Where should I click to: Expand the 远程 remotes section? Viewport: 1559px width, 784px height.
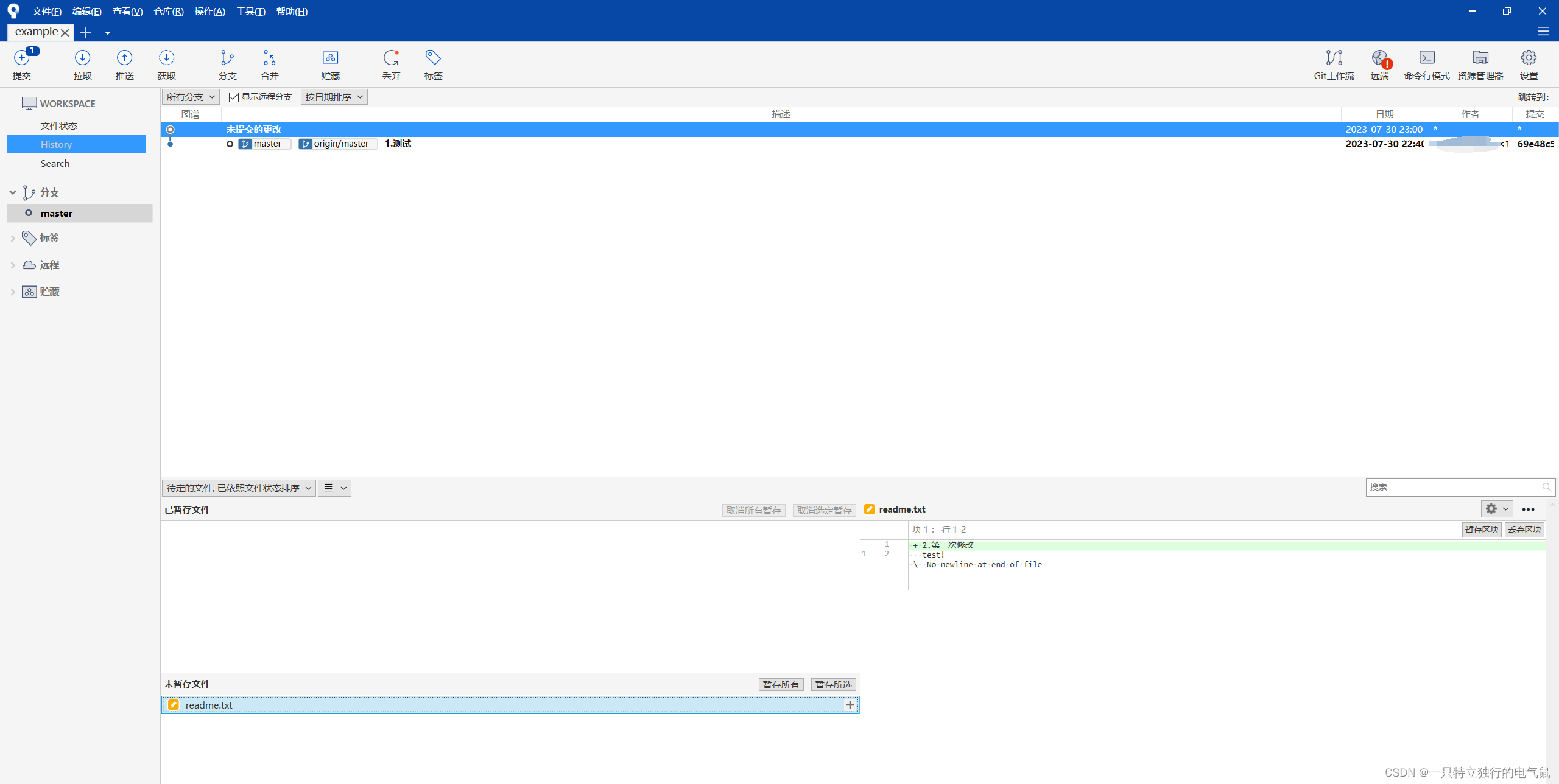point(13,265)
